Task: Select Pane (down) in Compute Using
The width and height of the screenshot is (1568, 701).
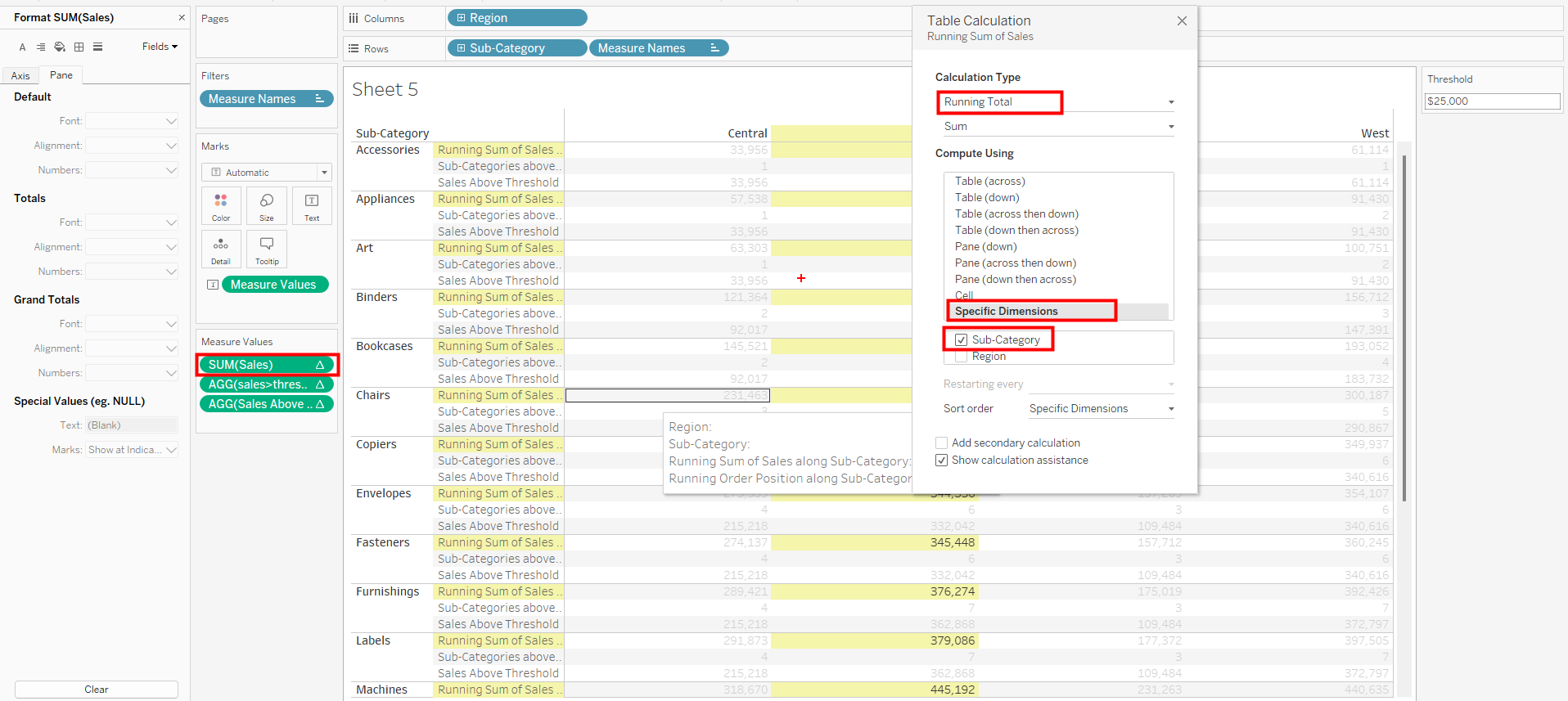Action: (x=985, y=247)
